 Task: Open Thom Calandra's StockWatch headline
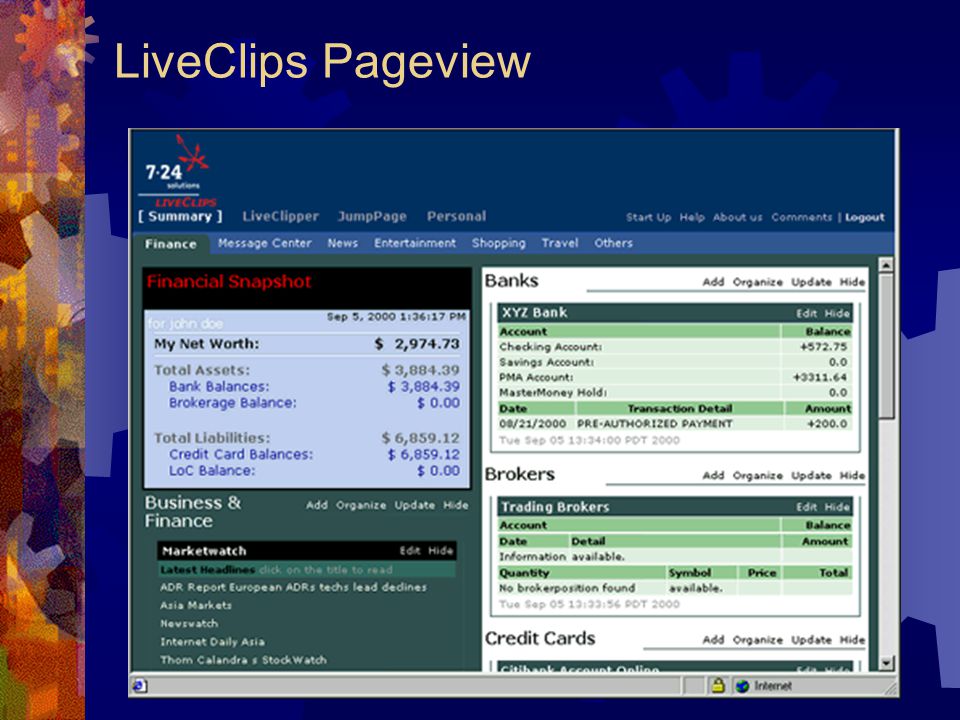coord(243,660)
